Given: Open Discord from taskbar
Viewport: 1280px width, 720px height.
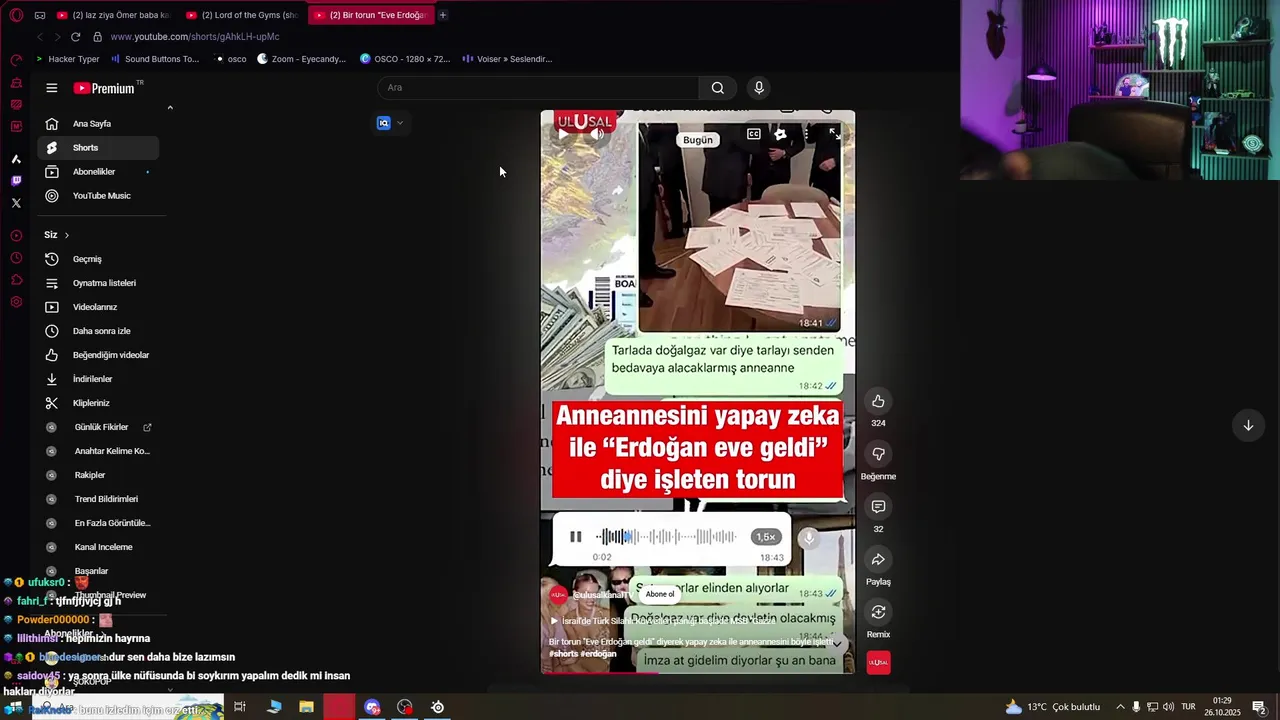Looking at the screenshot, I should point(372,707).
